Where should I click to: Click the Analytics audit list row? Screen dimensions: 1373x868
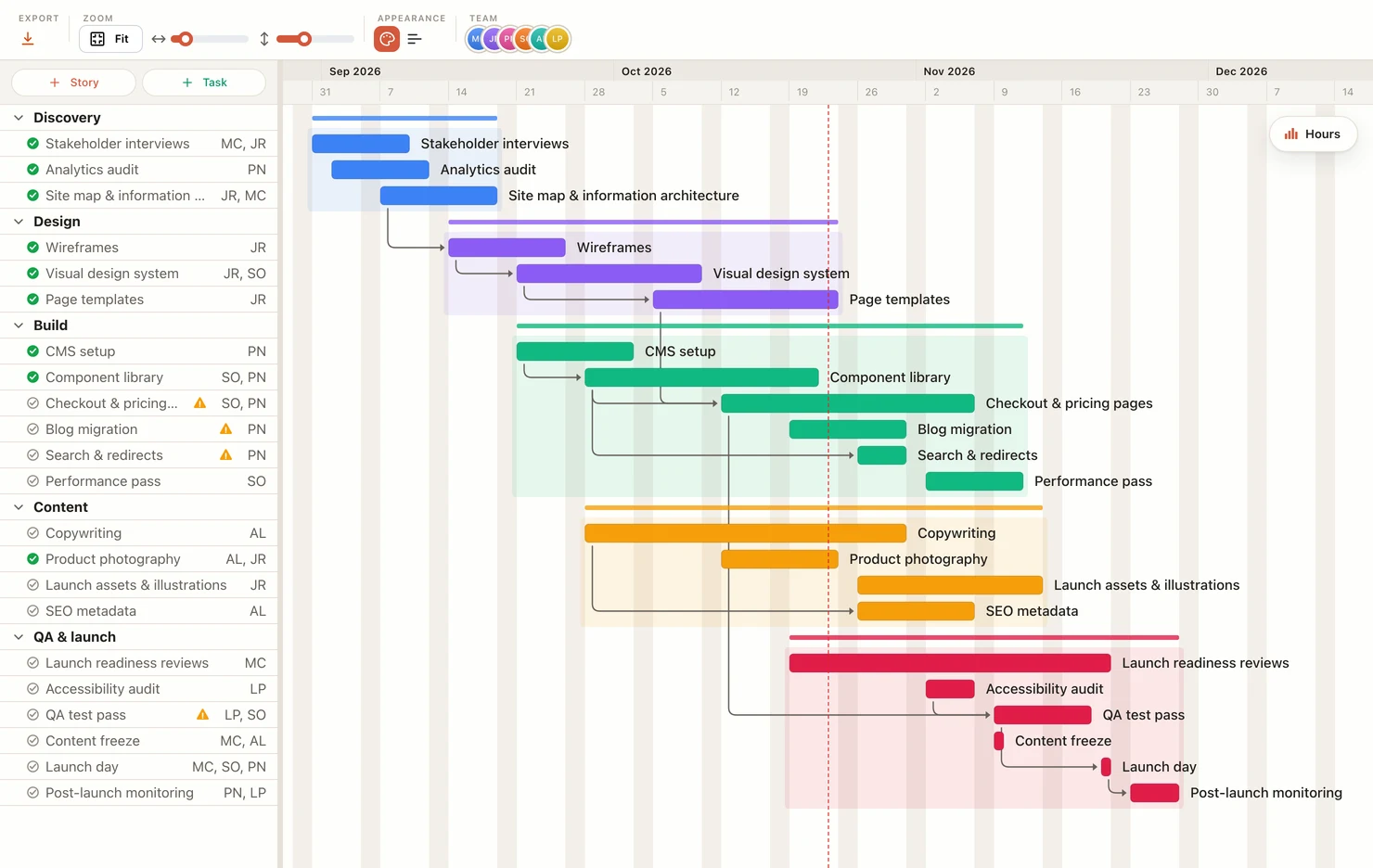[139, 170]
